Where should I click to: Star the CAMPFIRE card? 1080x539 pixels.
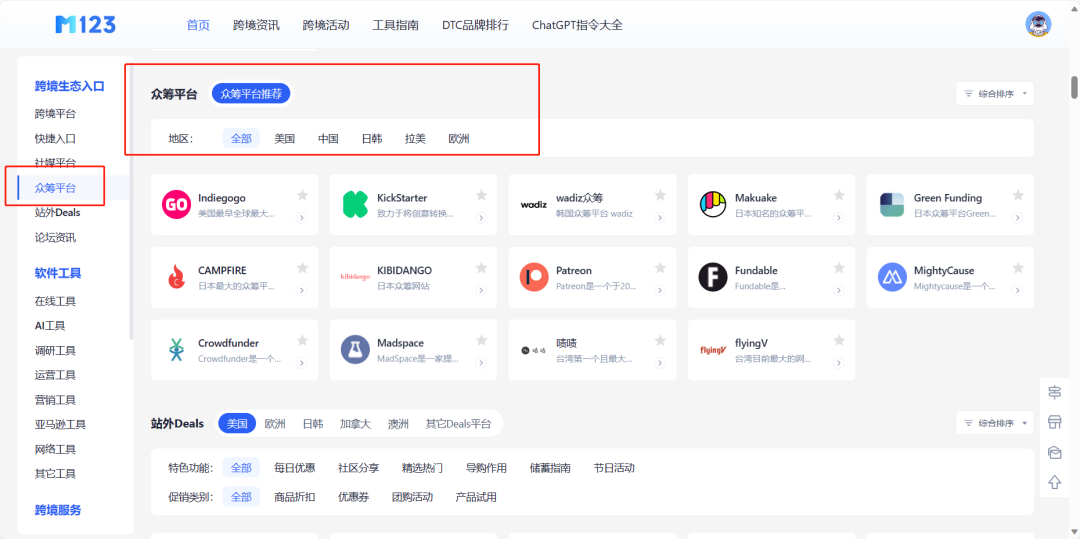click(x=302, y=268)
